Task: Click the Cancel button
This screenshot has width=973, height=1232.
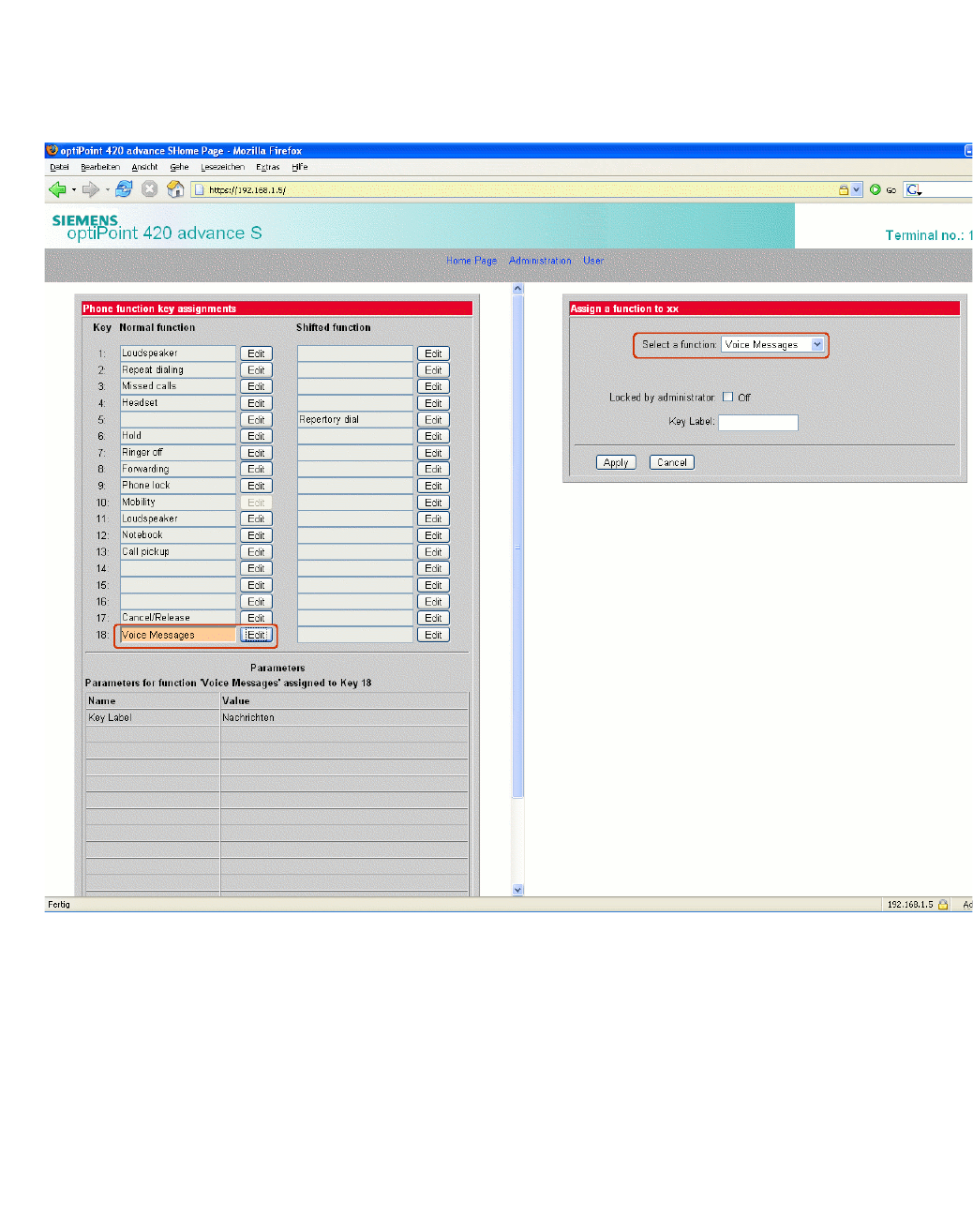Action: pyautogui.click(x=671, y=462)
